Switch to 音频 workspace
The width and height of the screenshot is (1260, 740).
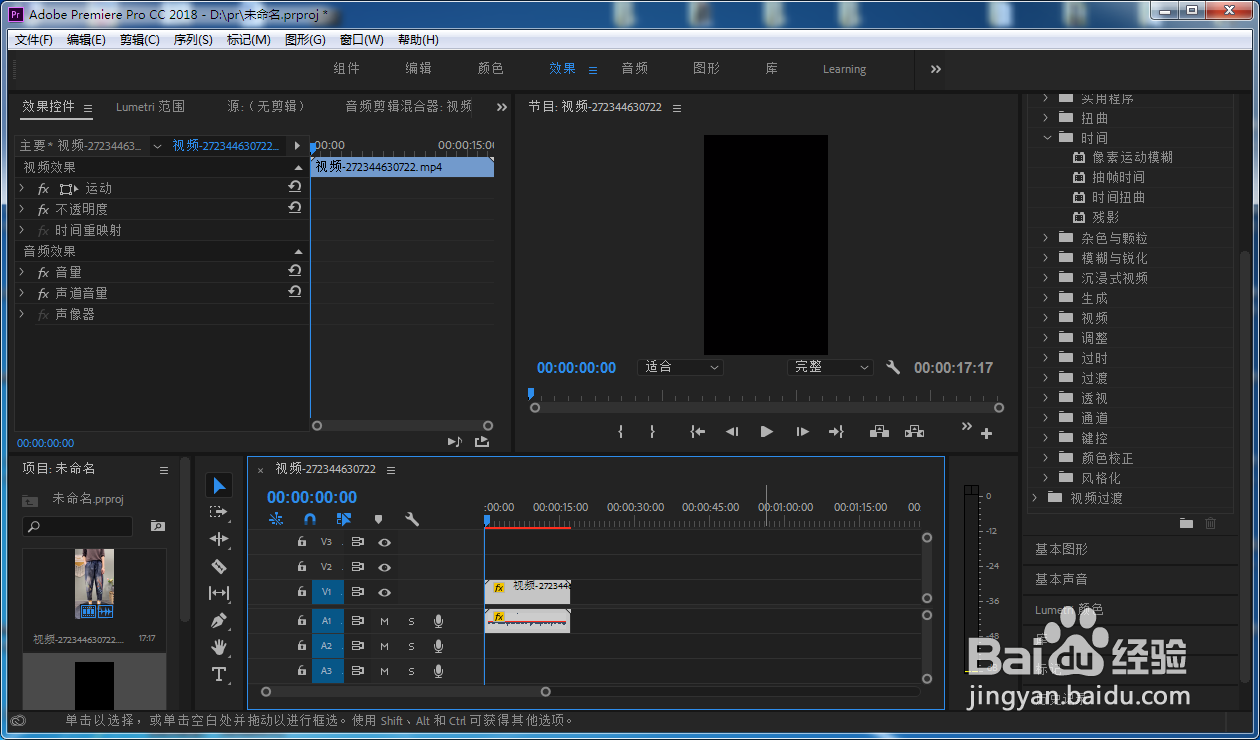(635, 69)
